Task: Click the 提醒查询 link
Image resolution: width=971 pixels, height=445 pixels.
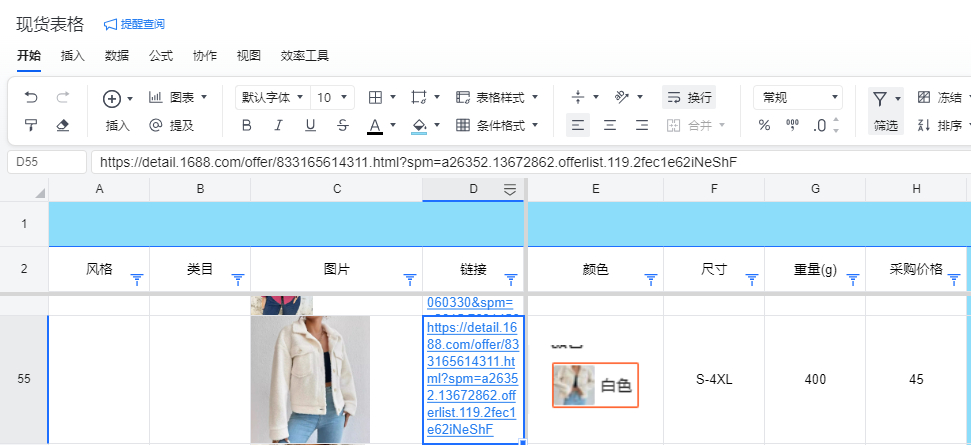Action: (x=135, y=24)
